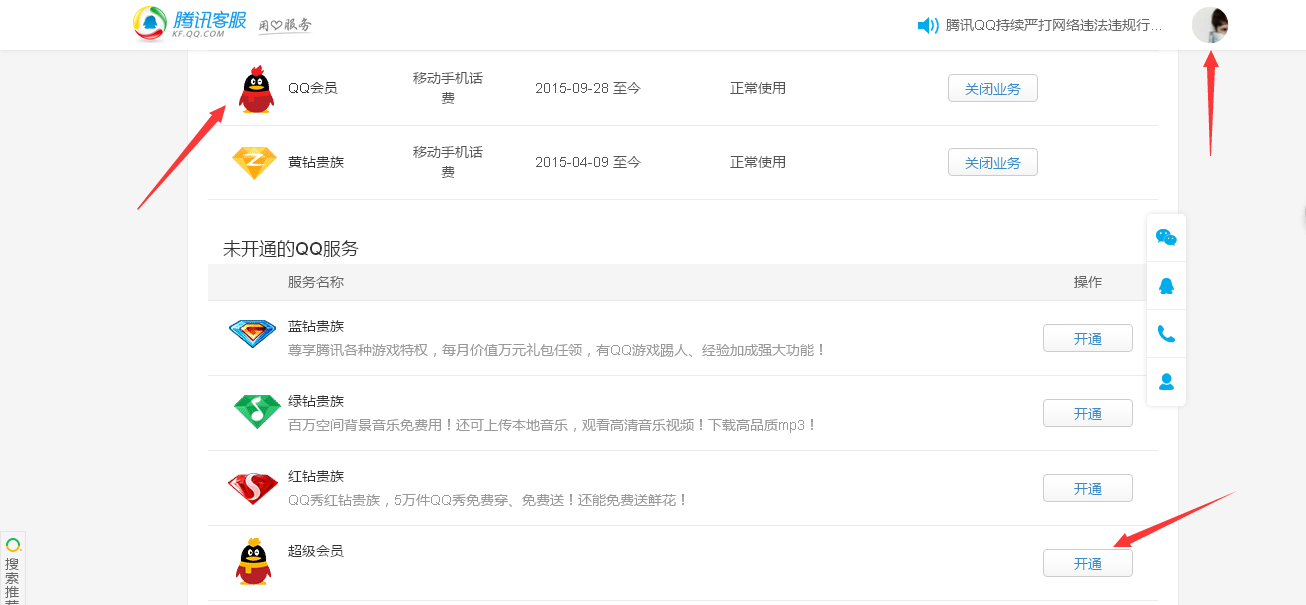Image resolution: width=1306 pixels, height=605 pixels.
Task: Click 移动手机话费 payment method in QQ会员 row
Action: pos(448,88)
